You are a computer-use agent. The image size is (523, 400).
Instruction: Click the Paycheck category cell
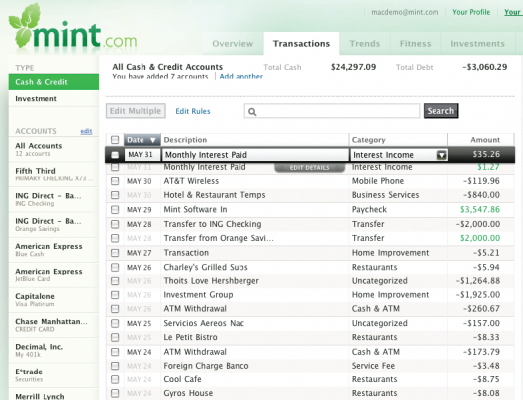[x=369, y=210]
